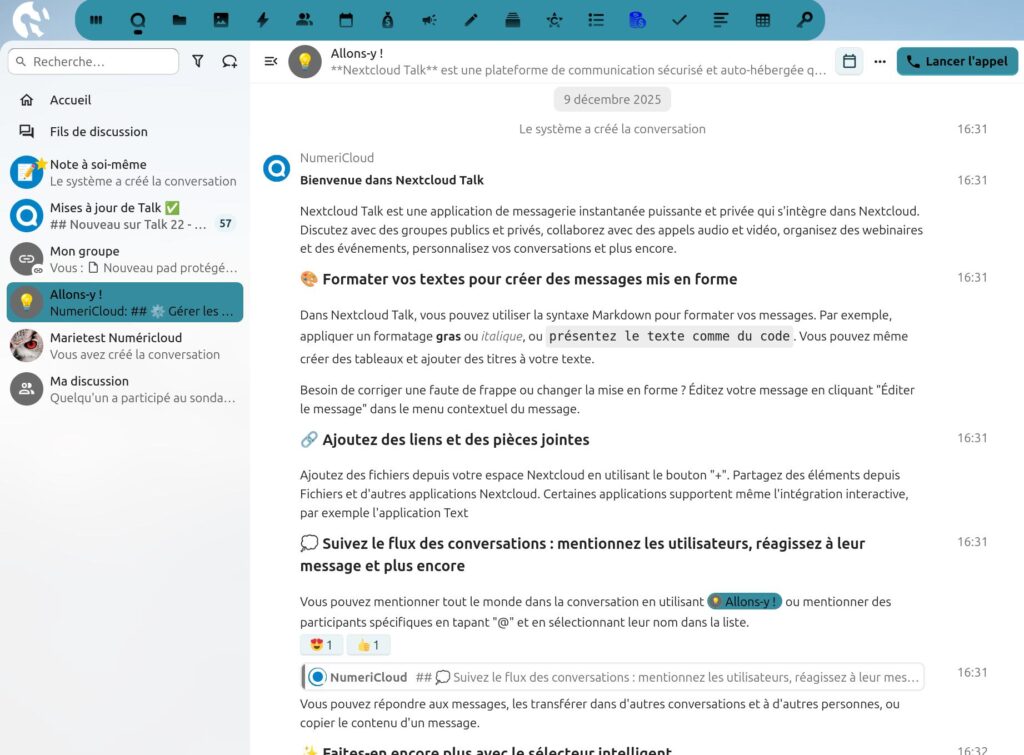The width and height of the screenshot is (1024, 755).
Task: Click the 9 décembre 2025 date label
Action: 612,99
